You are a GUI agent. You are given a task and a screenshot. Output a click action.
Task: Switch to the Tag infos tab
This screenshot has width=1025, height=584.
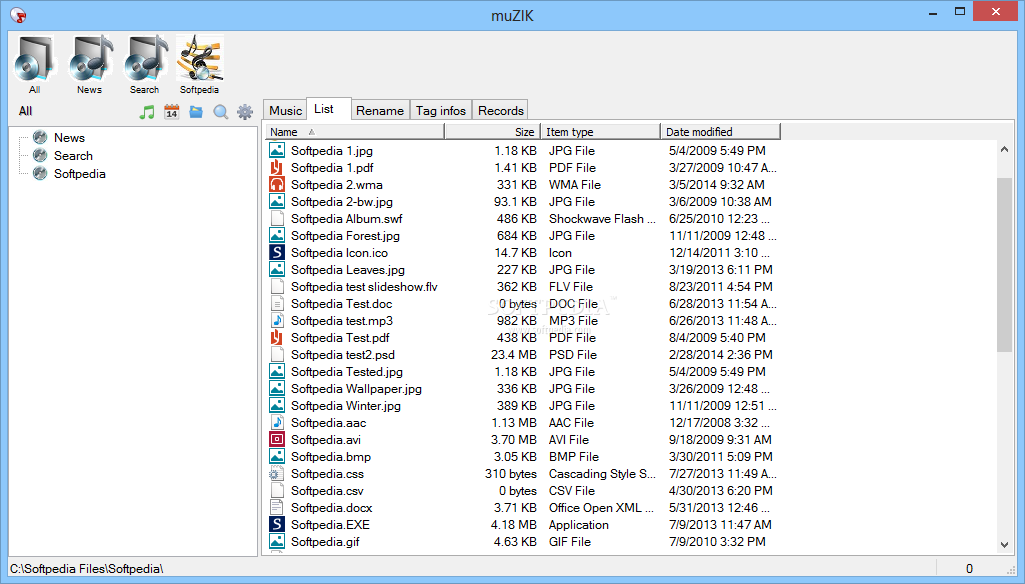[x=441, y=111]
